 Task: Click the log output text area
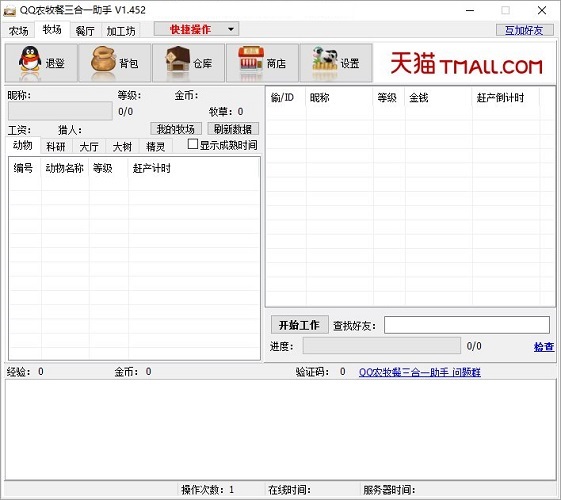[280, 430]
